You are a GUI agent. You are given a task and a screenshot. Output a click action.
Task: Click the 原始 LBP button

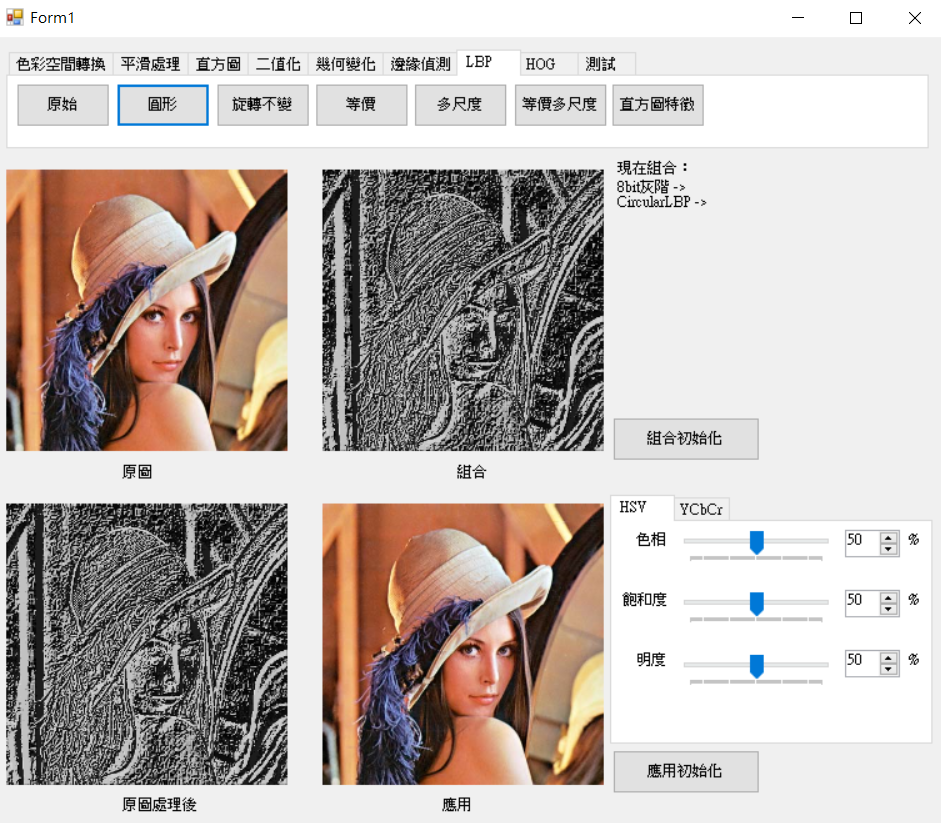63,104
